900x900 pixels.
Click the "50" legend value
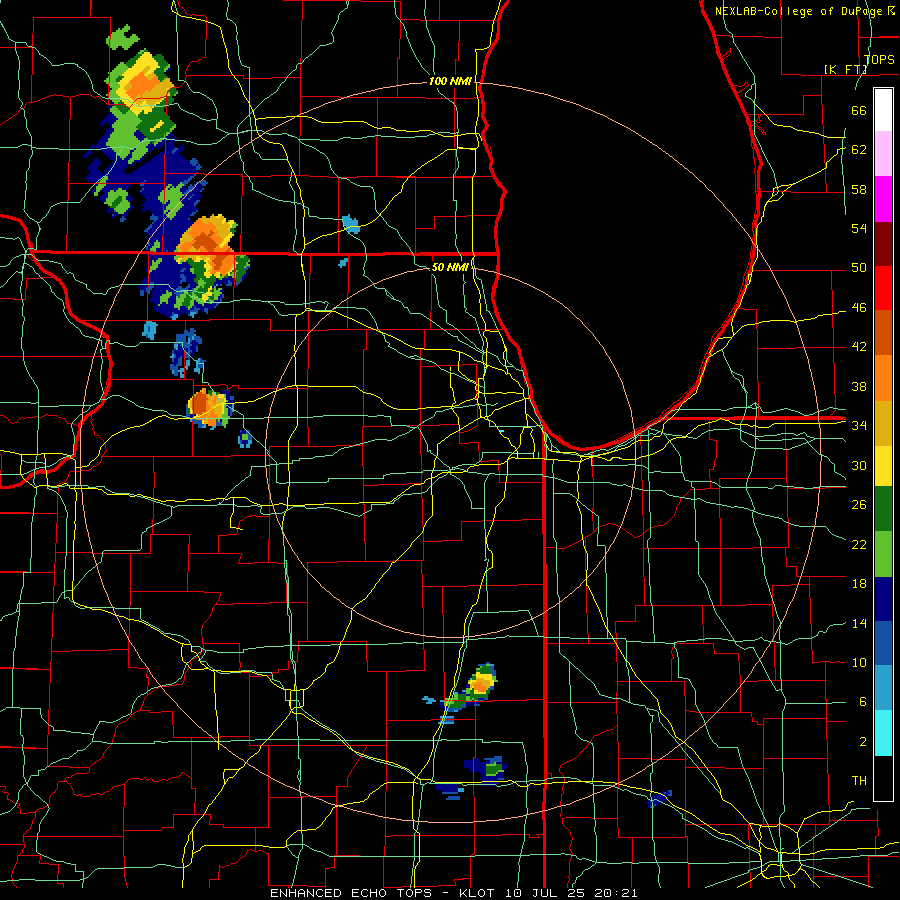(x=859, y=268)
